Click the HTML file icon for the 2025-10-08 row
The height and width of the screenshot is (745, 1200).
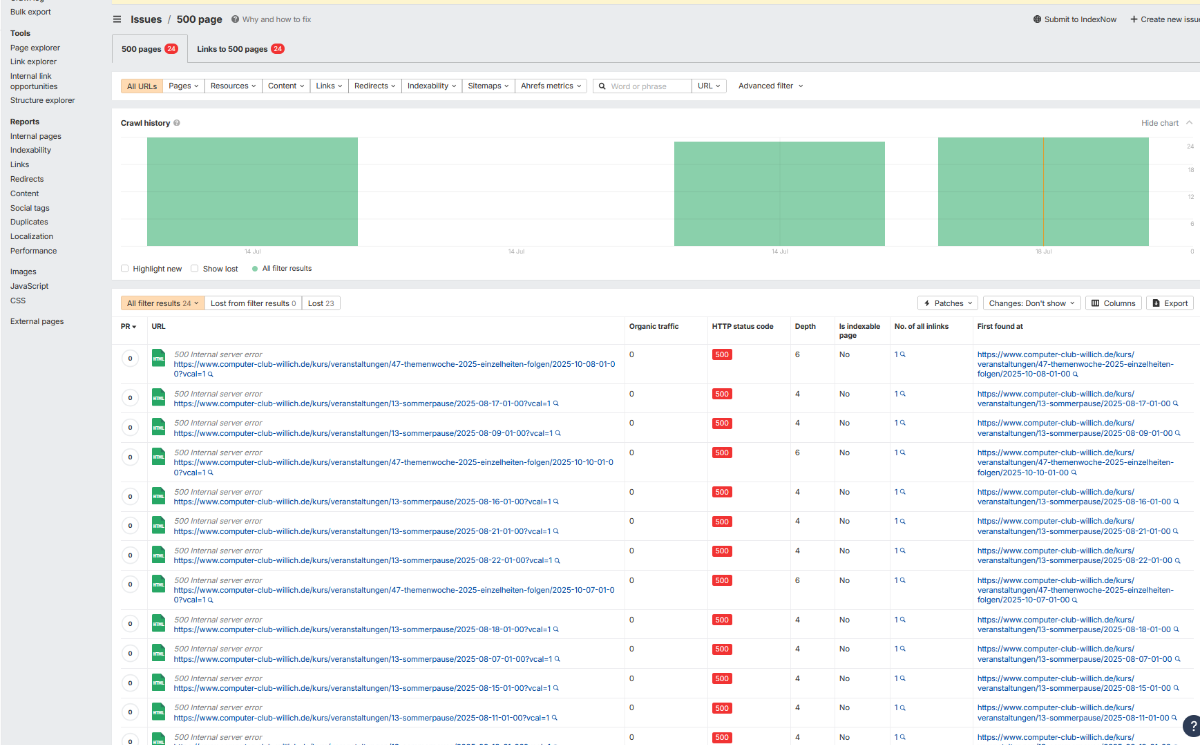click(x=157, y=358)
